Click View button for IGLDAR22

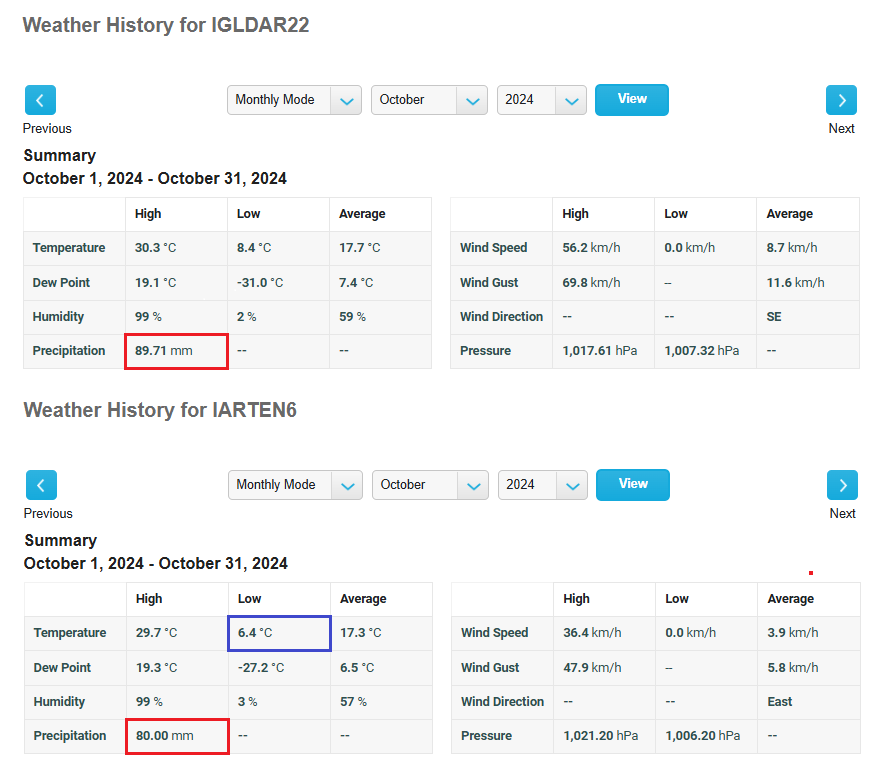tap(632, 100)
